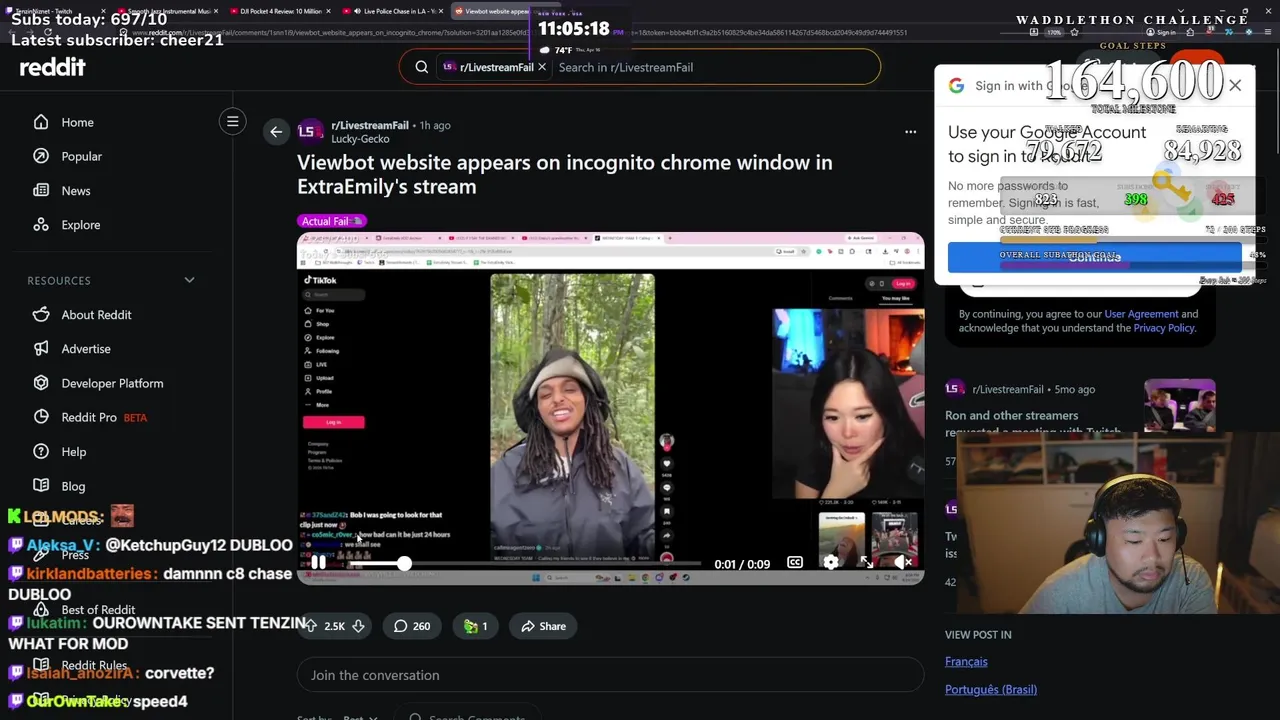Downvote the post
The height and width of the screenshot is (720, 1280).
tap(358, 626)
